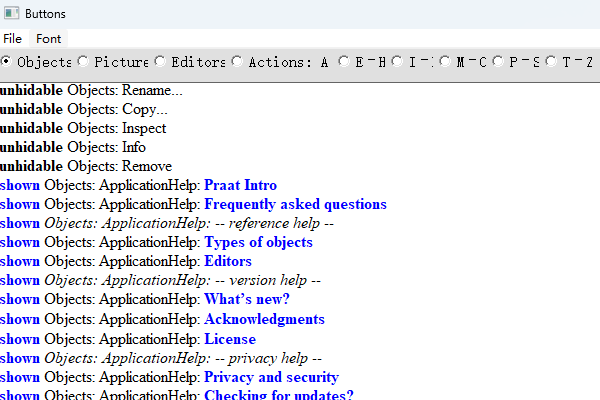The height and width of the screenshot is (400, 600).
Task: Click the 'unhidable Objects: Remove' row
Action: pyautogui.click(x=86, y=167)
